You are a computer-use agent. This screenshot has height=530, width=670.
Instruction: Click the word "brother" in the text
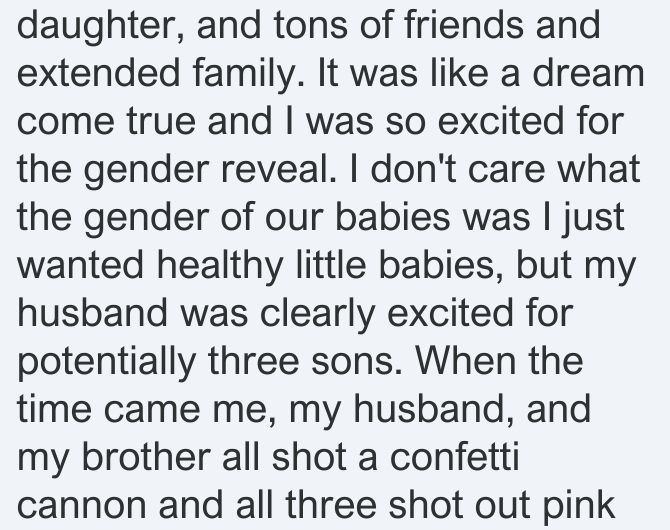tap(146, 456)
